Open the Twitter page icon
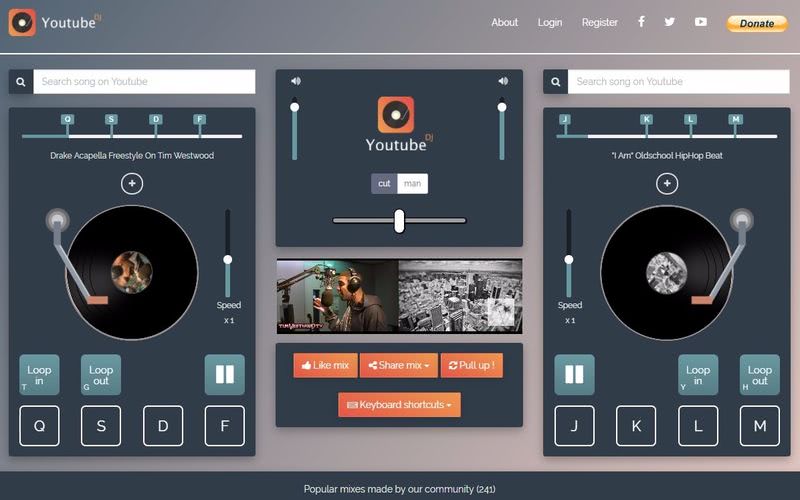The image size is (800, 500). pos(670,21)
